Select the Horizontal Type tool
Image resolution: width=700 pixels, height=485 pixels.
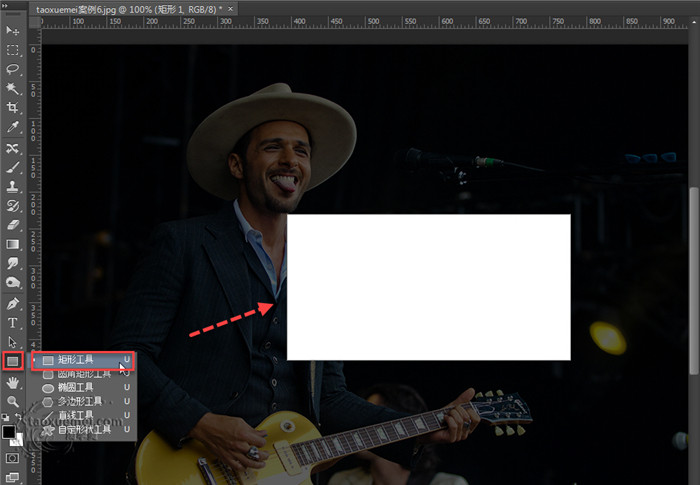(x=13, y=323)
